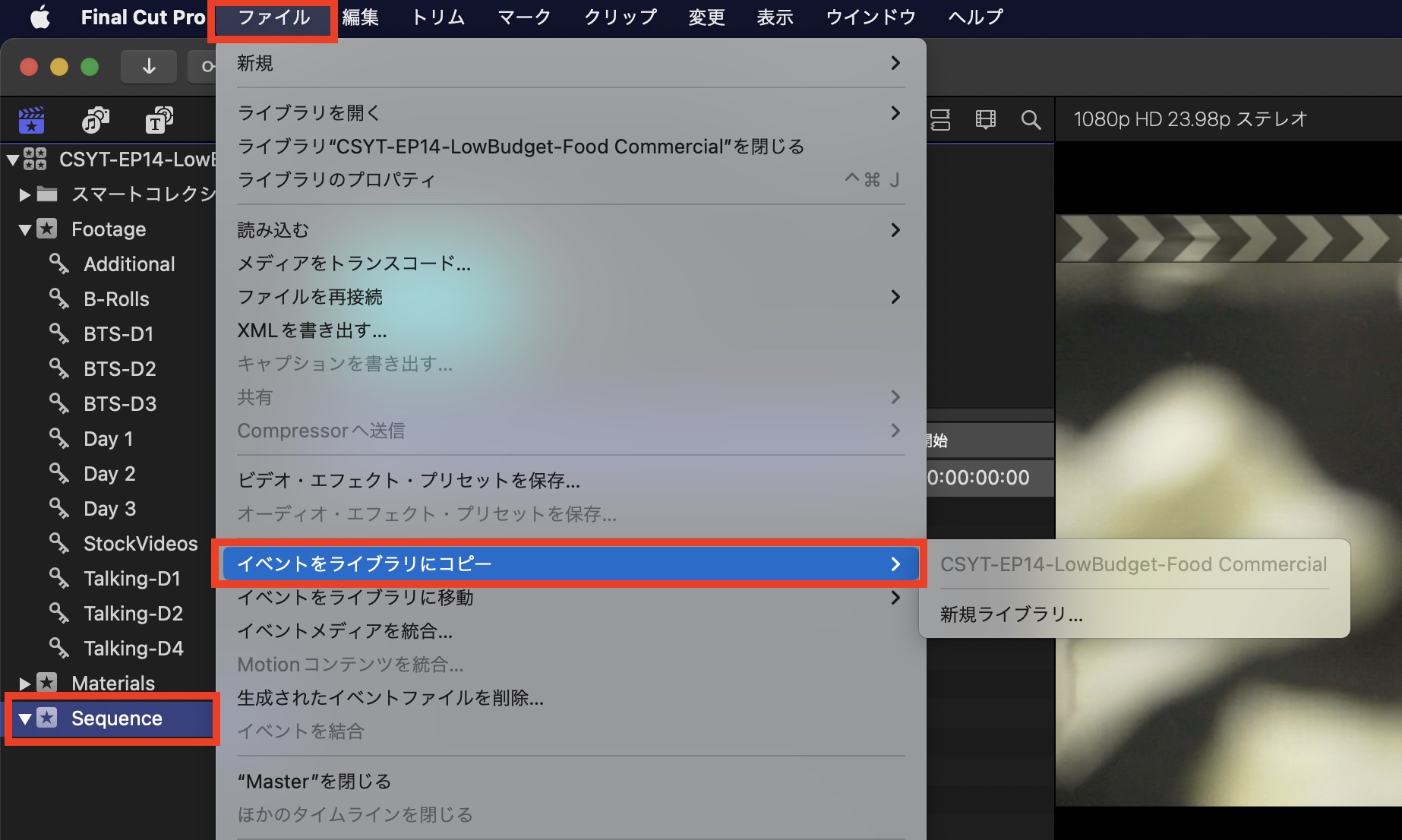Select イベントをライブラリに移動 in the menu

pos(356,598)
